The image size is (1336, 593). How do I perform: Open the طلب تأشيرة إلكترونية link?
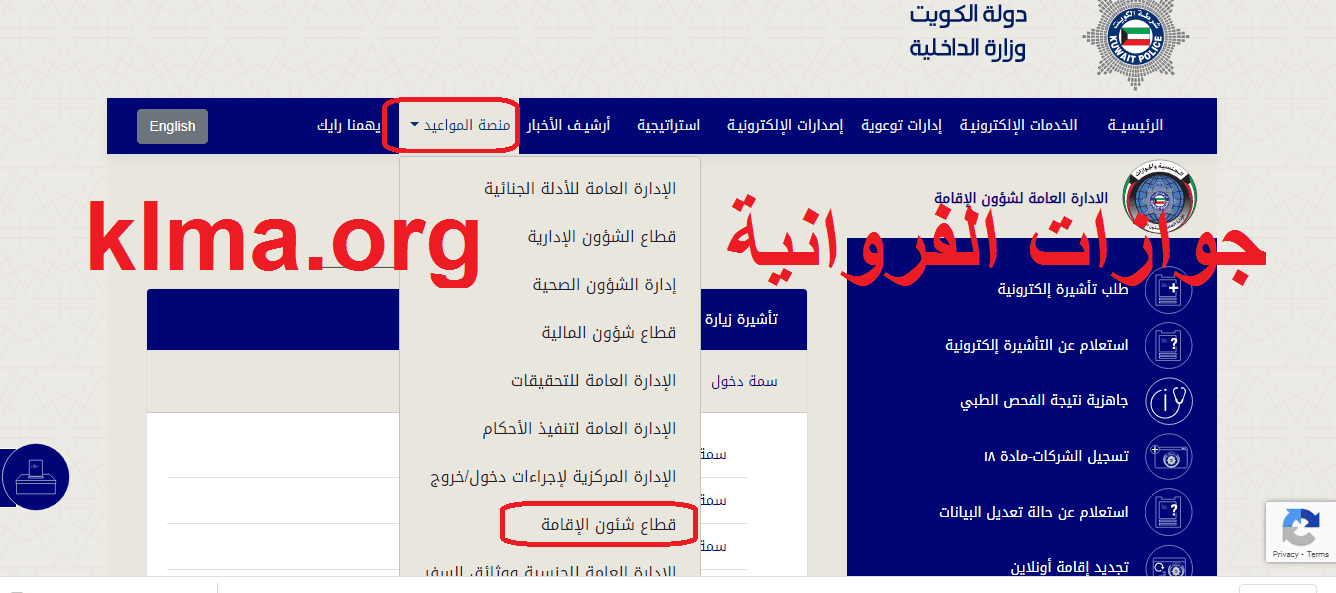tap(1063, 290)
